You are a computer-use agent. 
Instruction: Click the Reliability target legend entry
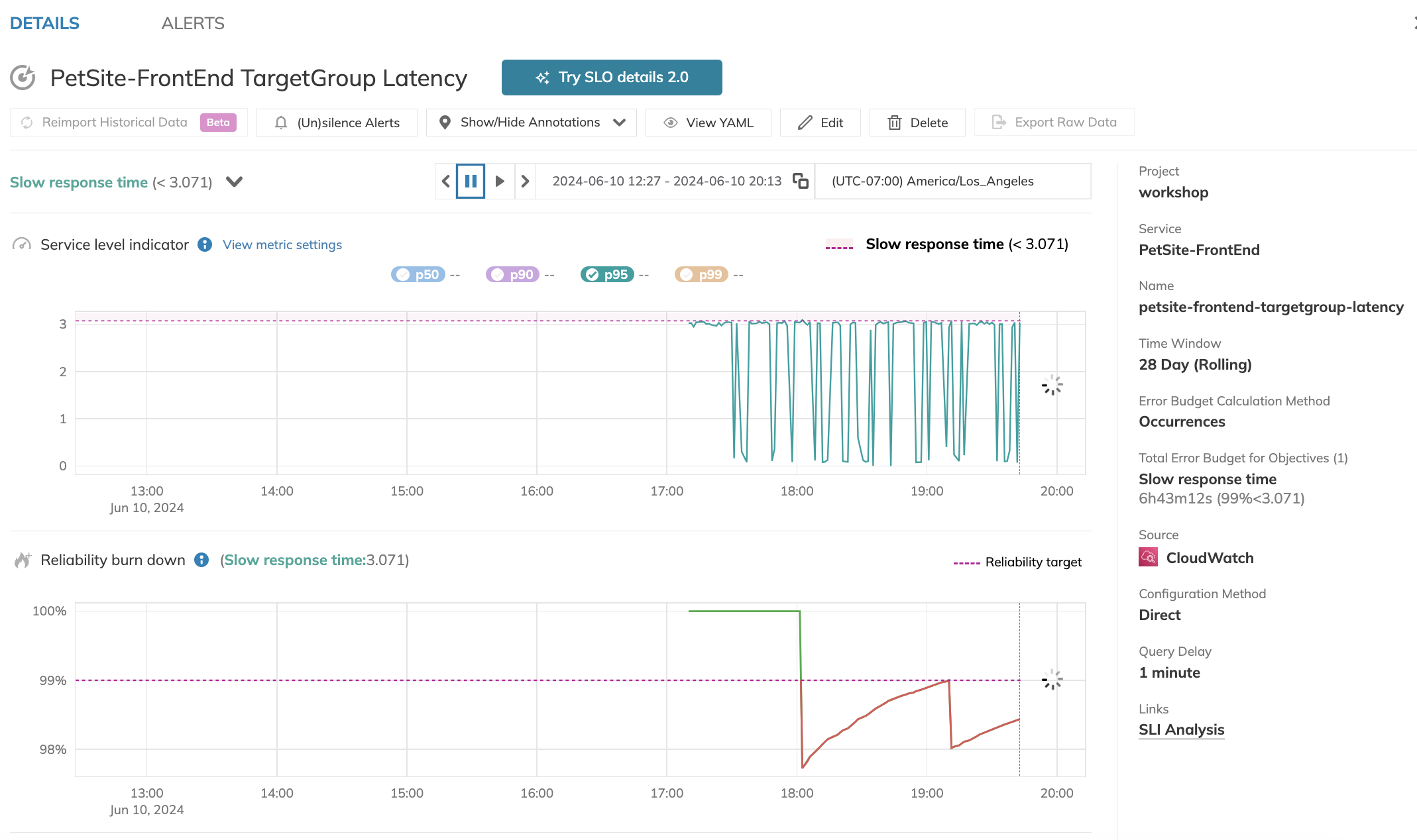coord(1017,562)
